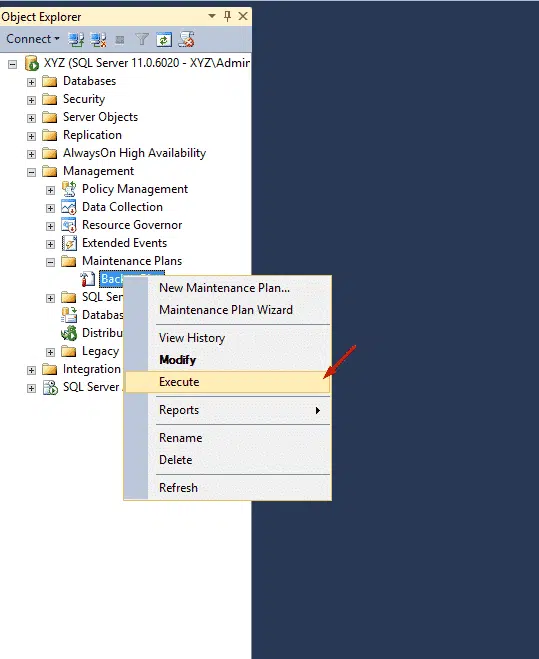The width and height of the screenshot is (539, 659).
Task: Click the Filter funnel icon
Action: (142, 40)
